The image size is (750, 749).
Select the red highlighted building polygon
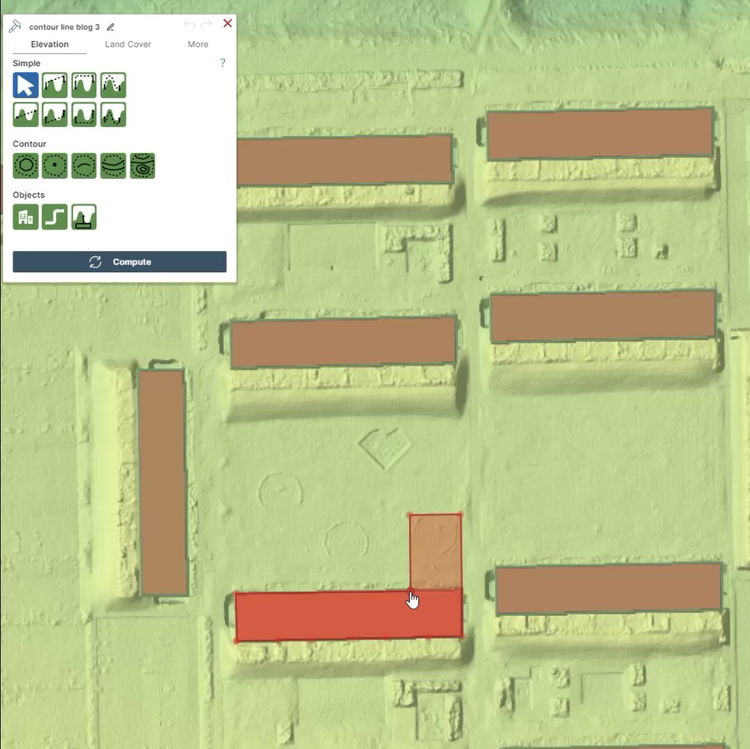(349, 615)
